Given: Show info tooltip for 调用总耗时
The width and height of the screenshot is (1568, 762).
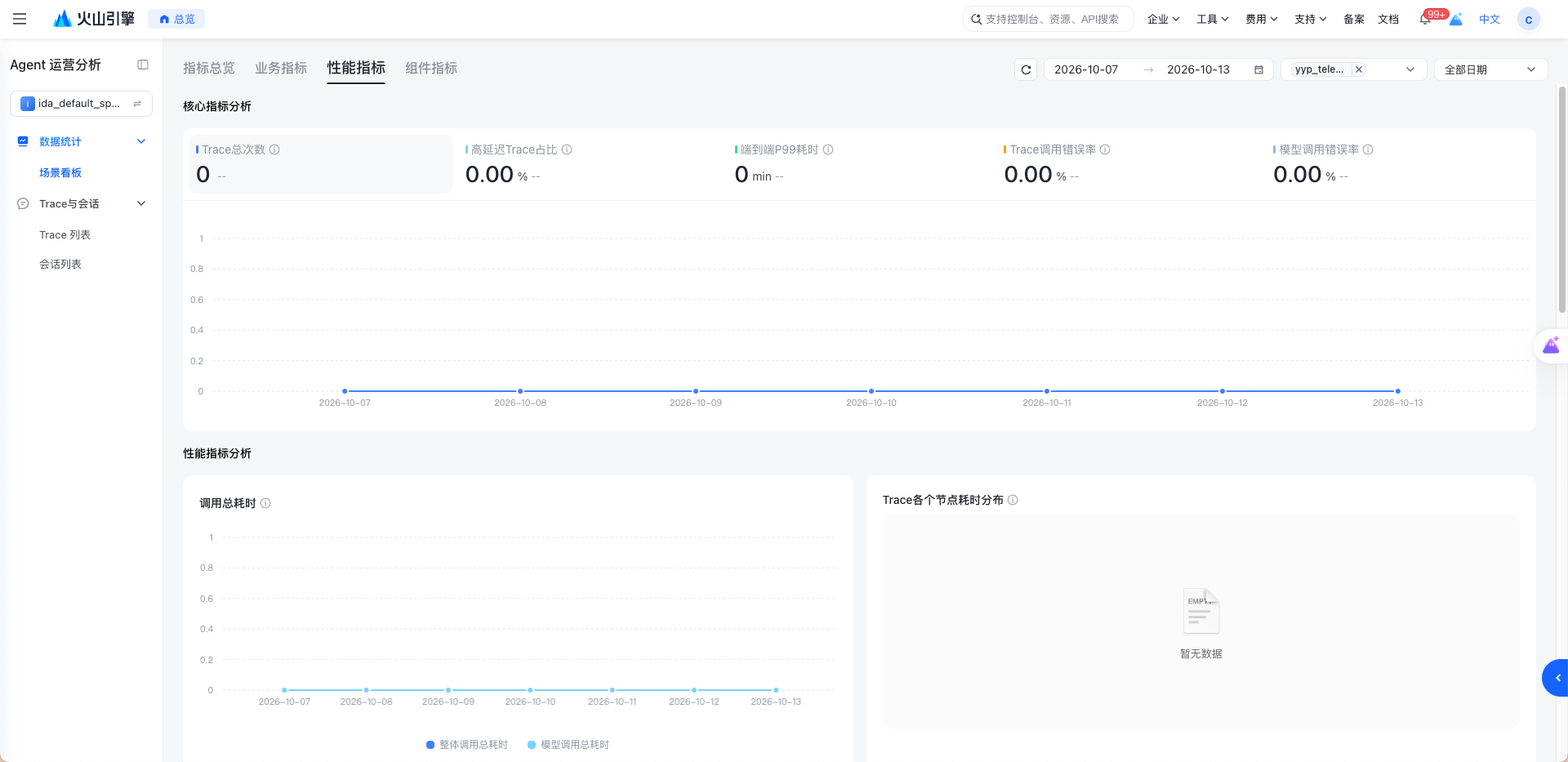Looking at the screenshot, I should (265, 503).
